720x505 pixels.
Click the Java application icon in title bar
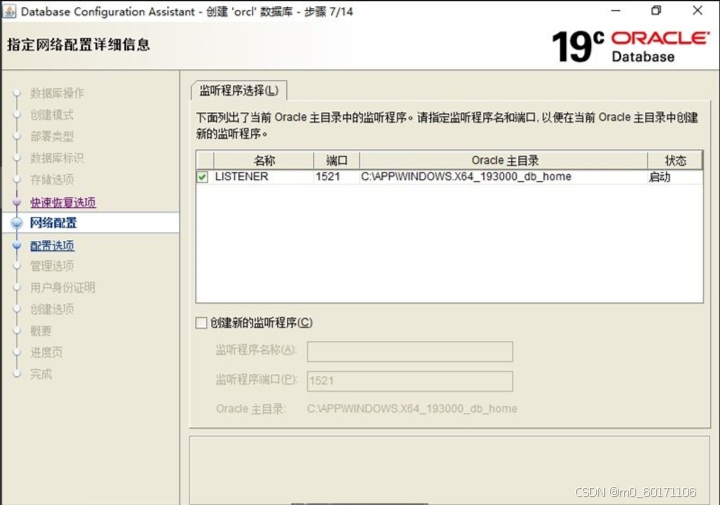click(x=9, y=11)
